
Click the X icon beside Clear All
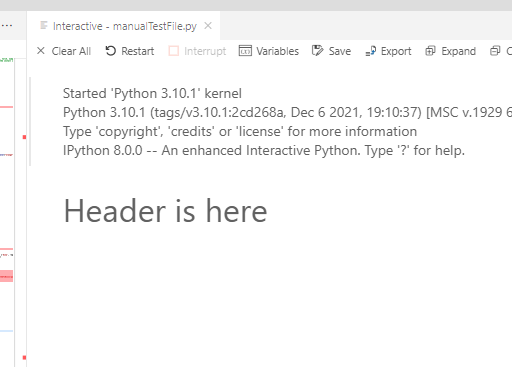tap(41, 51)
